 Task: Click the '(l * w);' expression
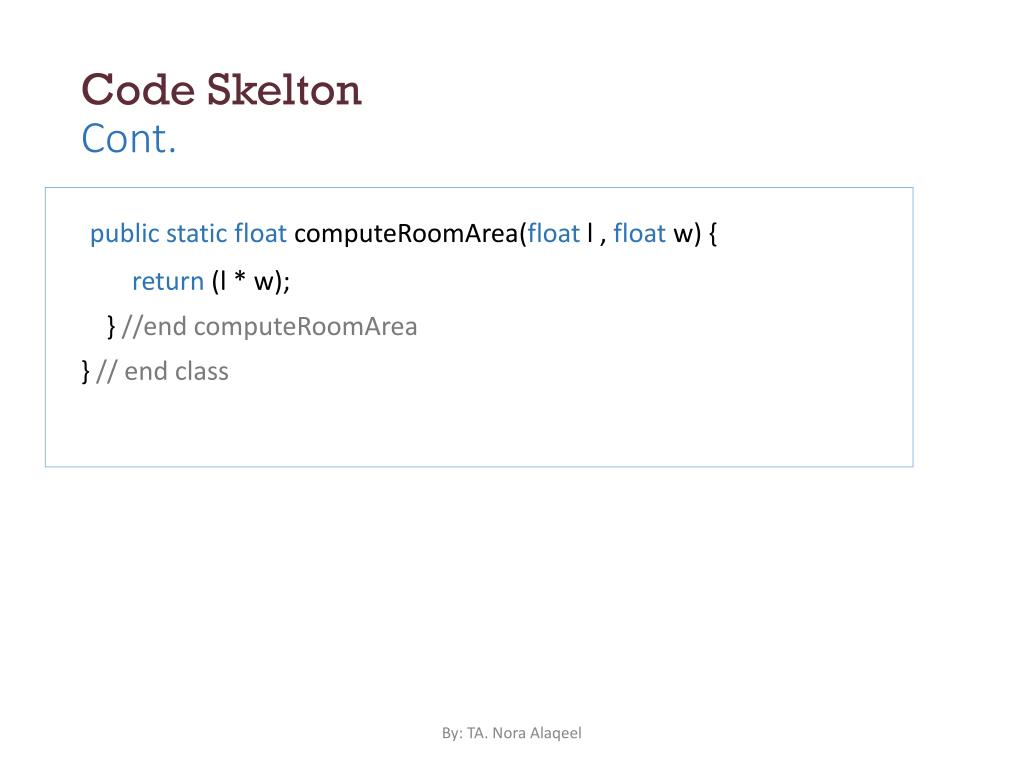tap(251, 281)
